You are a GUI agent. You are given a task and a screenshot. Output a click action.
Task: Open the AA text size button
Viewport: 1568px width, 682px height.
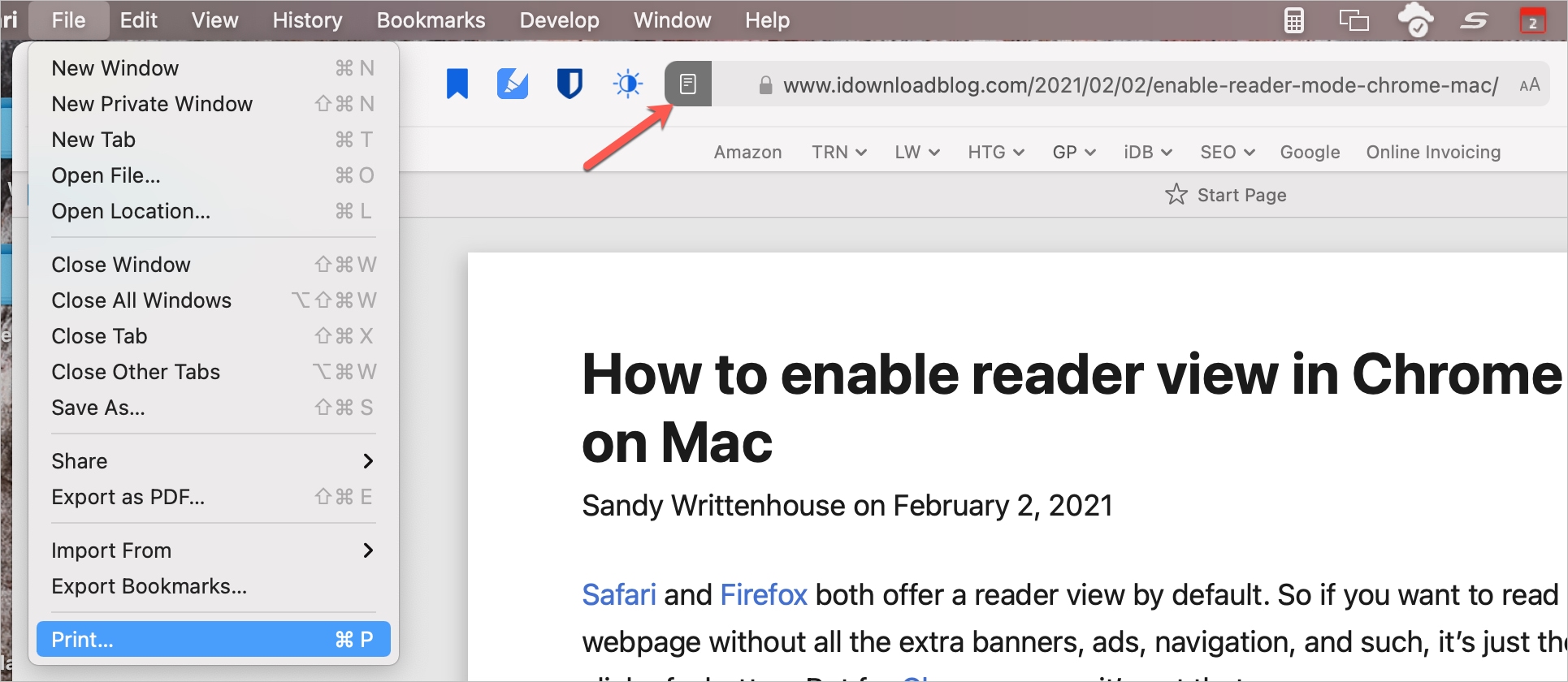pos(1530,85)
